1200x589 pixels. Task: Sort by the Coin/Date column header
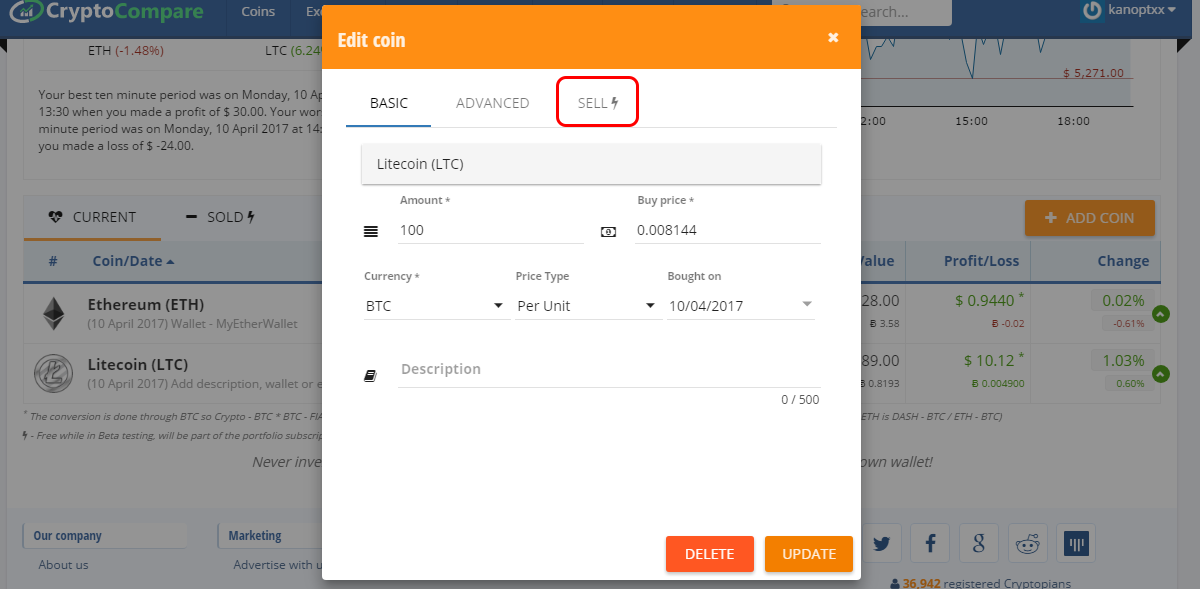tap(133, 261)
